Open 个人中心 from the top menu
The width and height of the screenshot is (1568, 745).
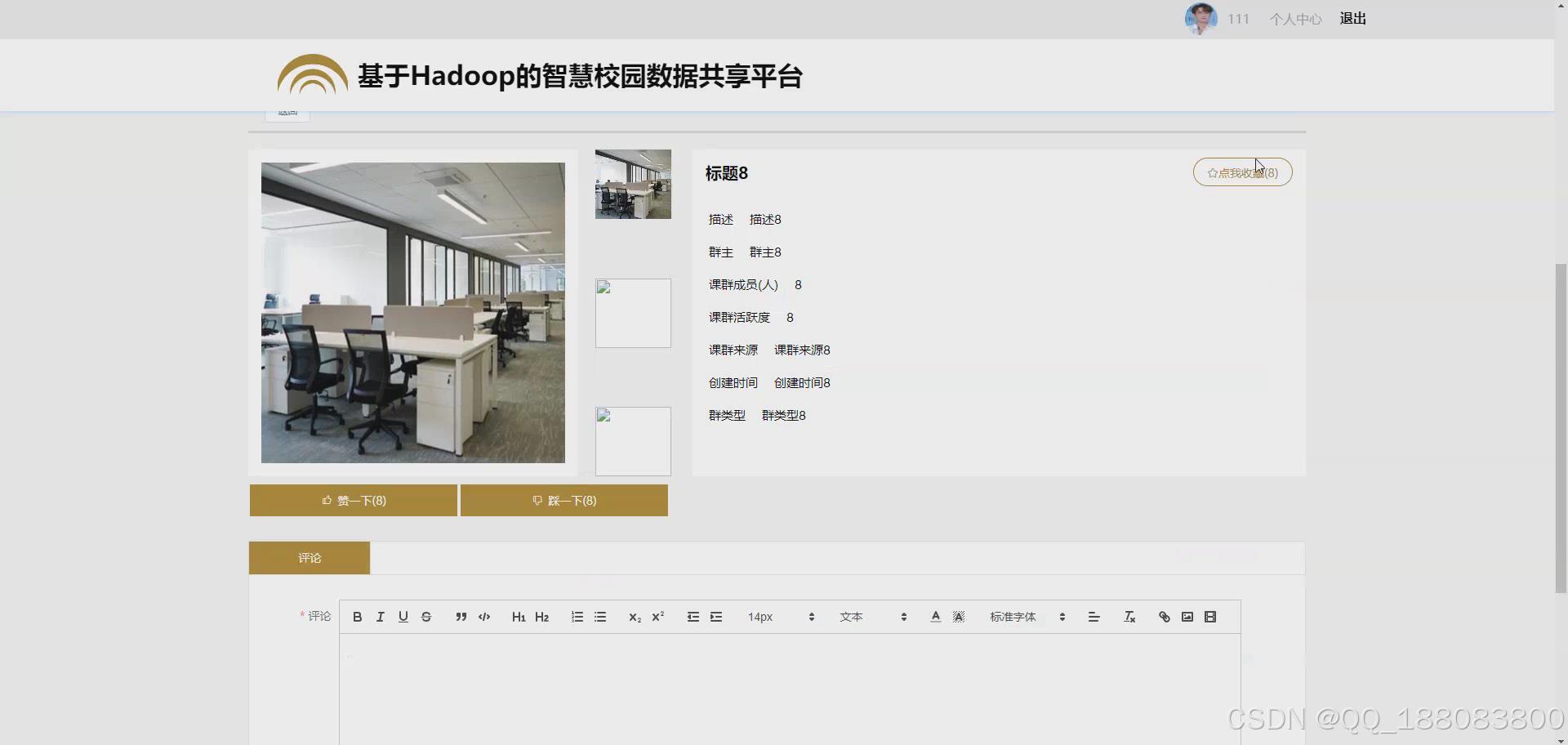[x=1295, y=18]
